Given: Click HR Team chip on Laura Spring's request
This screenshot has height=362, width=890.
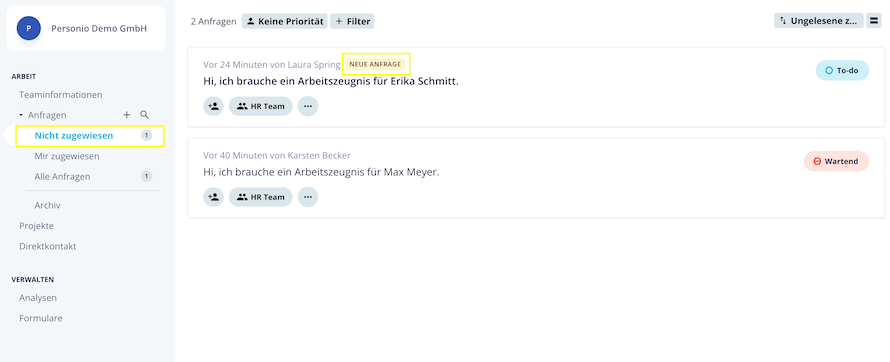Looking at the screenshot, I should pyautogui.click(x=261, y=106).
